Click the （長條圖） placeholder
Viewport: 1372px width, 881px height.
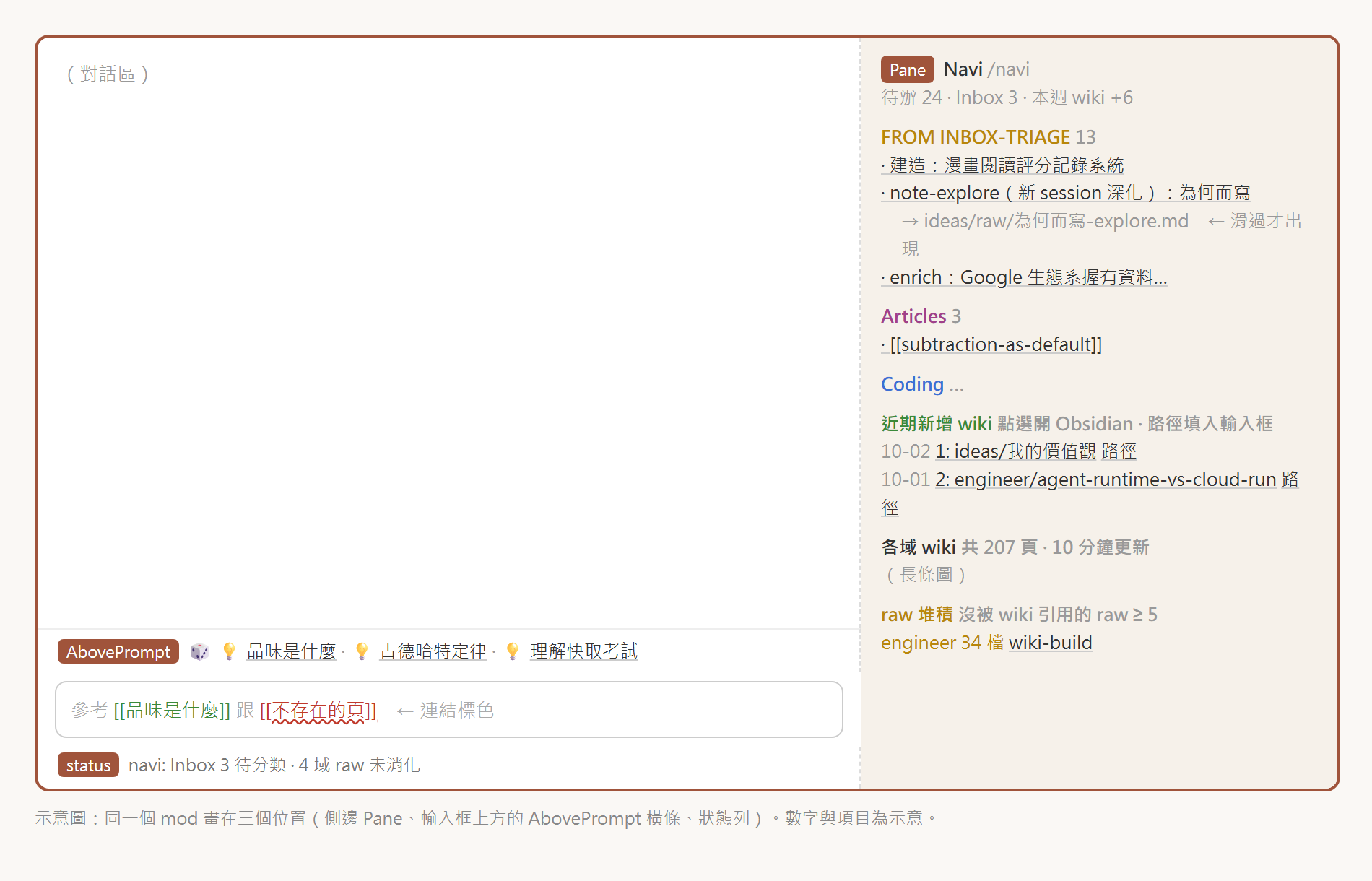pos(927,574)
